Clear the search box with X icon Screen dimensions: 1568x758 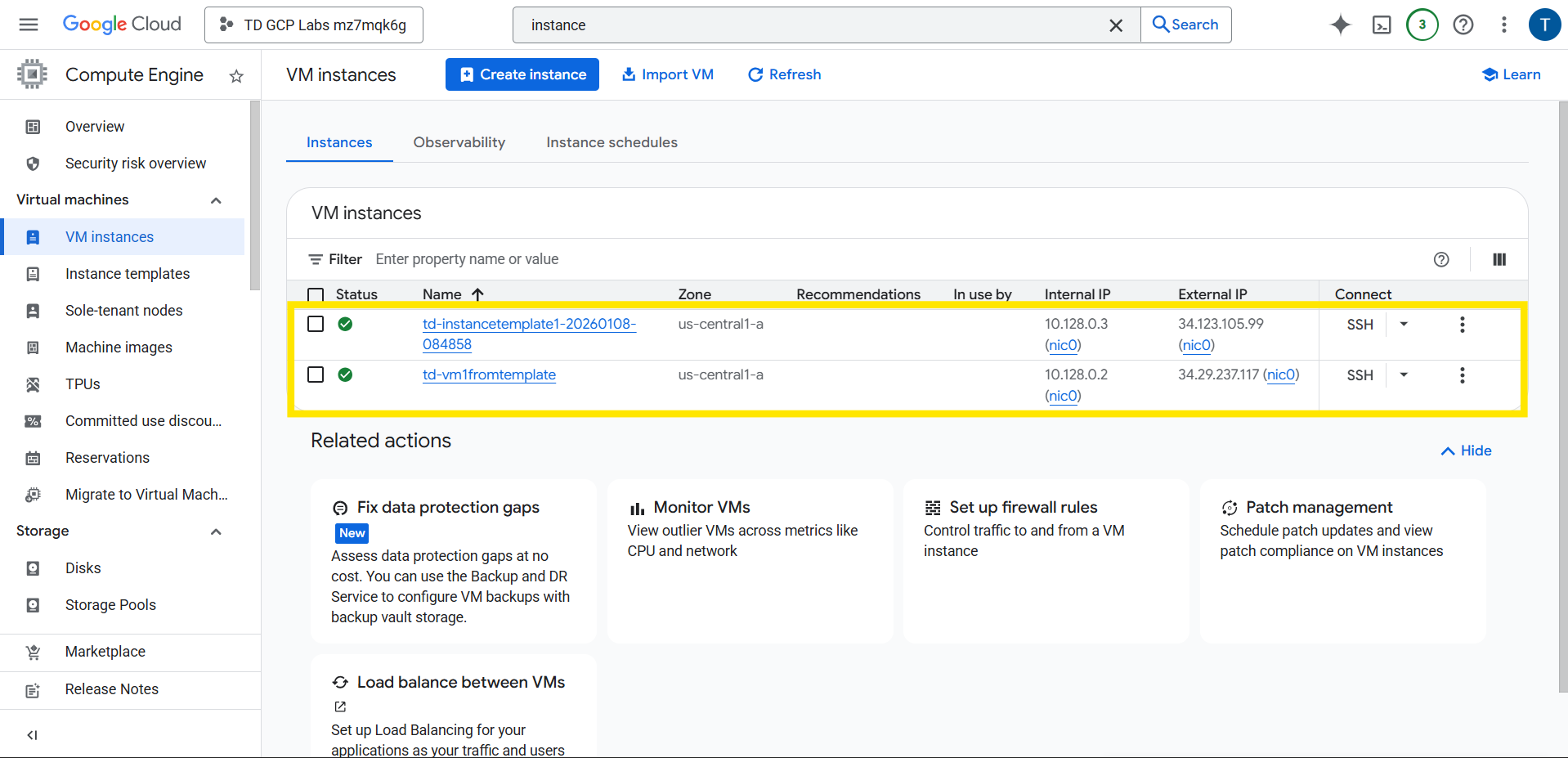click(x=1115, y=25)
